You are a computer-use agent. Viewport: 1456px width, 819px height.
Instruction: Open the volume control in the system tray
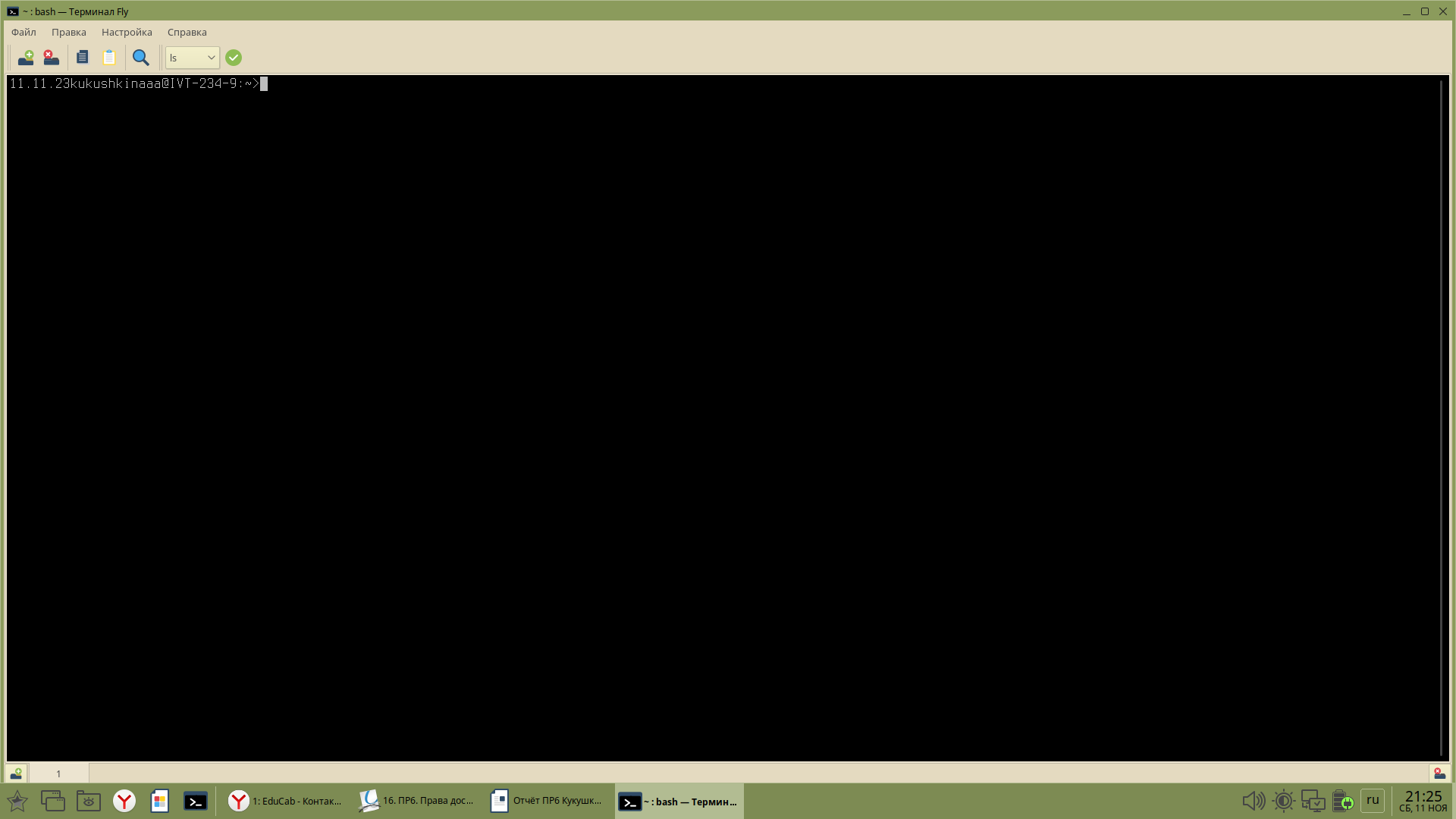(1254, 801)
